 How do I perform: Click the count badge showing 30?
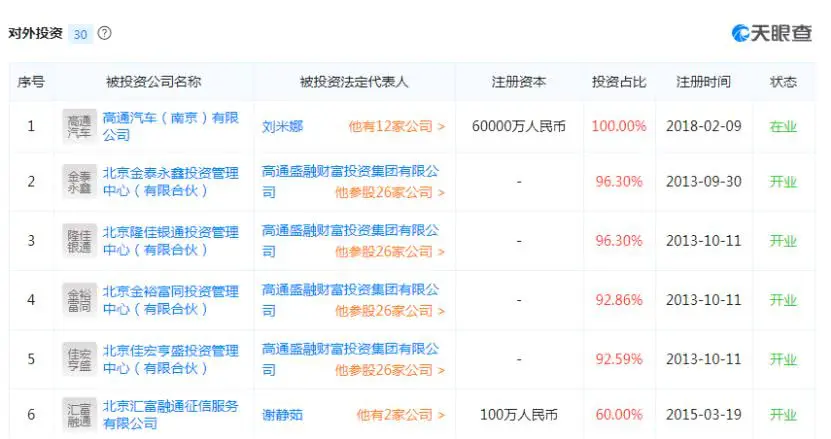(81, 34)
